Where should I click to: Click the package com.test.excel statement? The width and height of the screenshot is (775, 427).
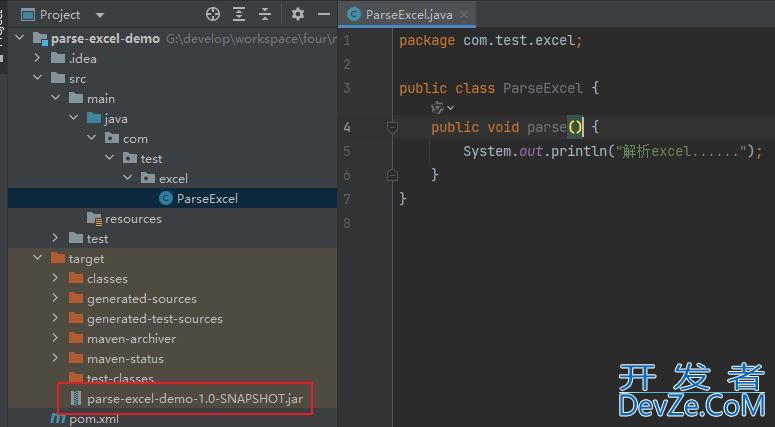pos(491,40)
